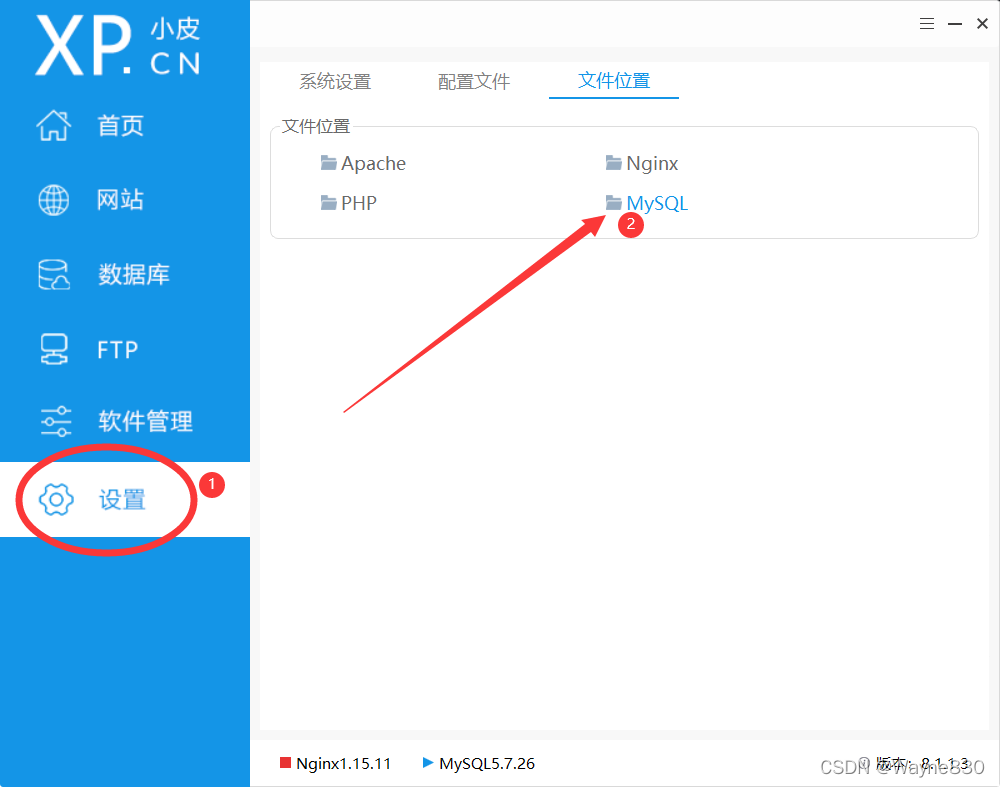
Task: Switch to the 配置文件 tab
Action: click(x=474, y=82)
